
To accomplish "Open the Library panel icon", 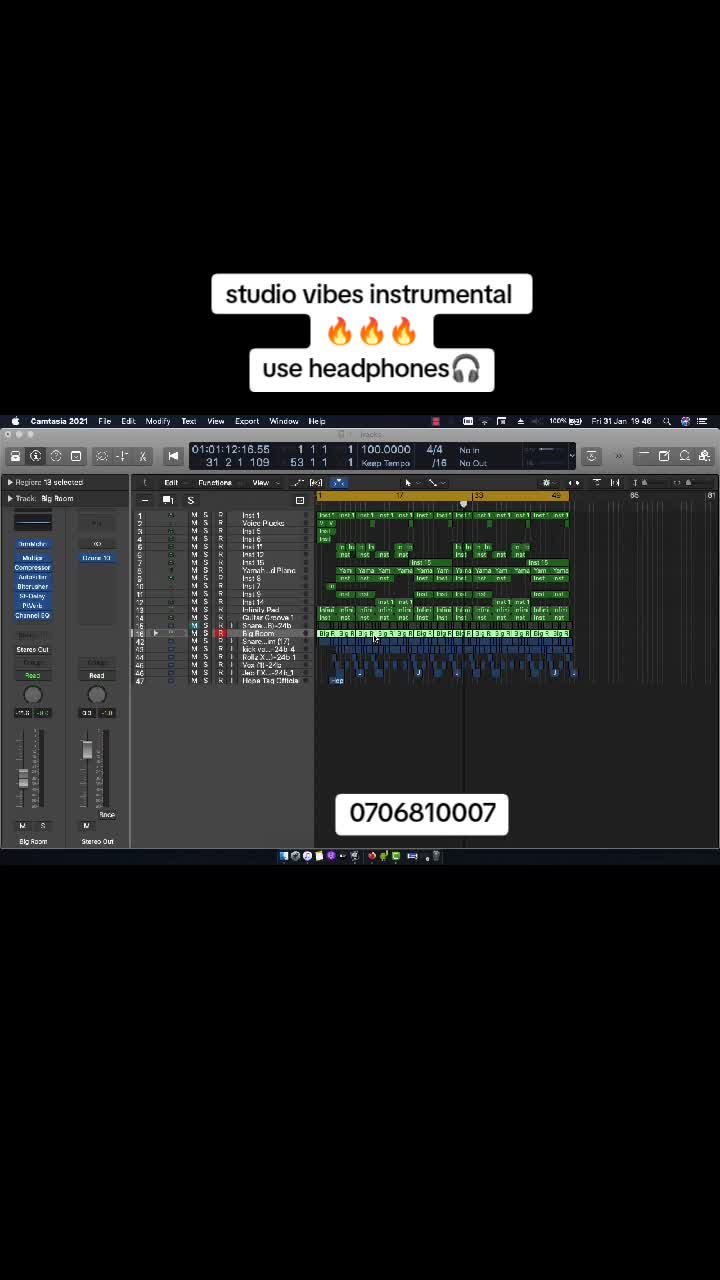I will pos(16,456).
